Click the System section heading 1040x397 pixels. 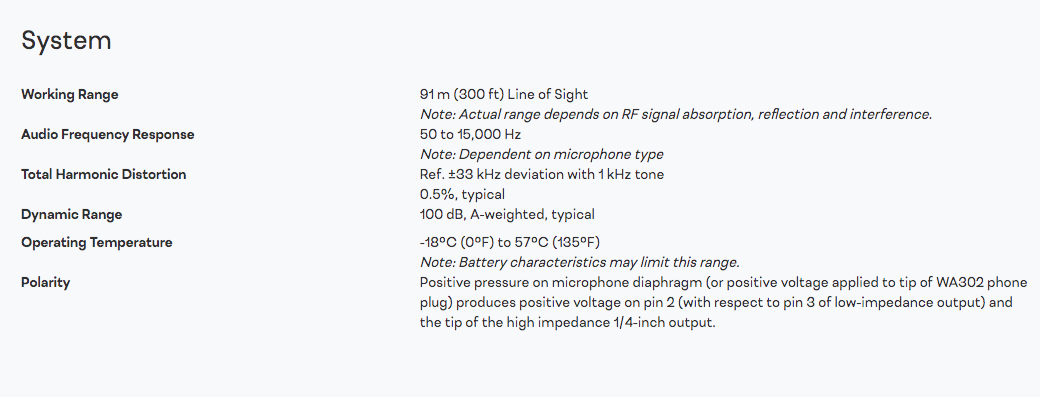click(66, 41)
